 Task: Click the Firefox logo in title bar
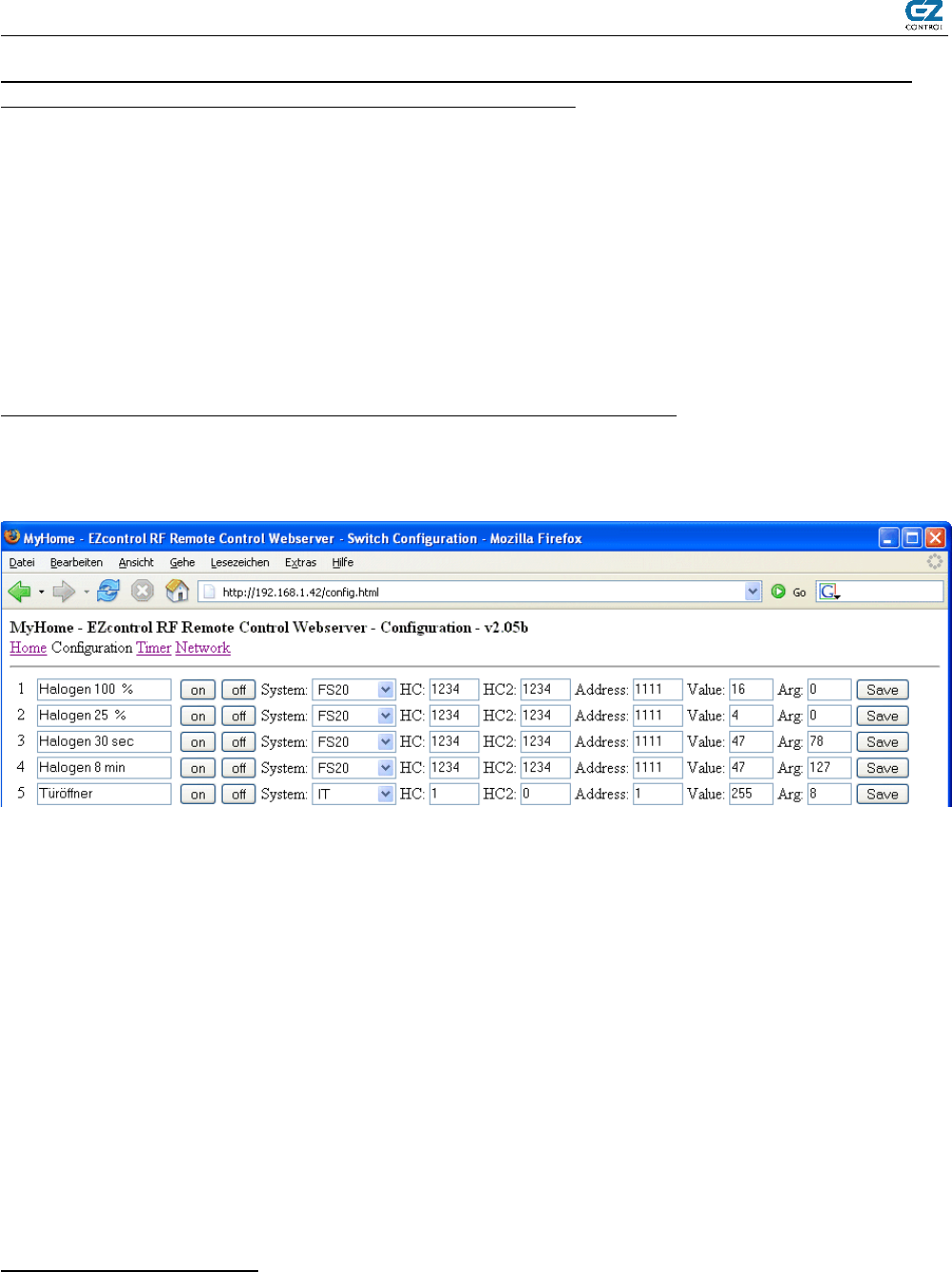[12, 537]
